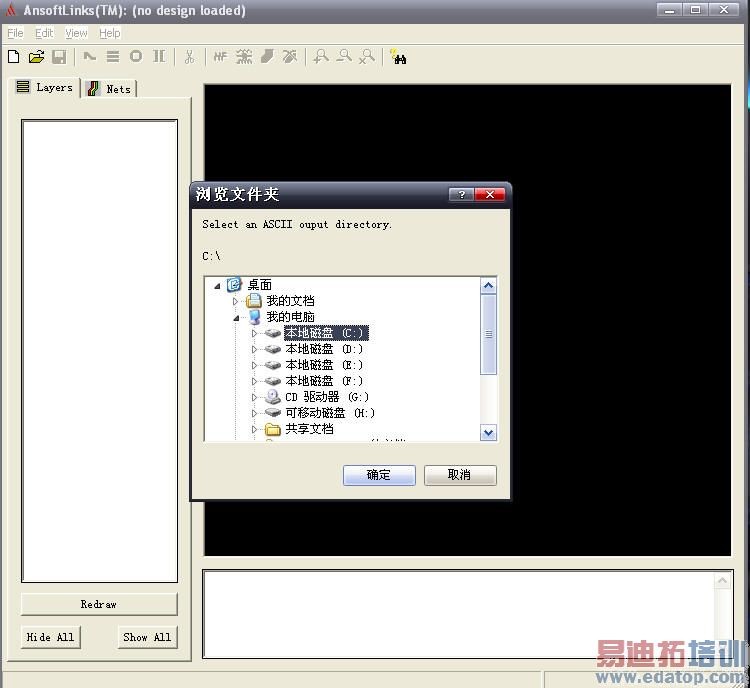Click the circle-shaped toolbar icon

(136, 56)
